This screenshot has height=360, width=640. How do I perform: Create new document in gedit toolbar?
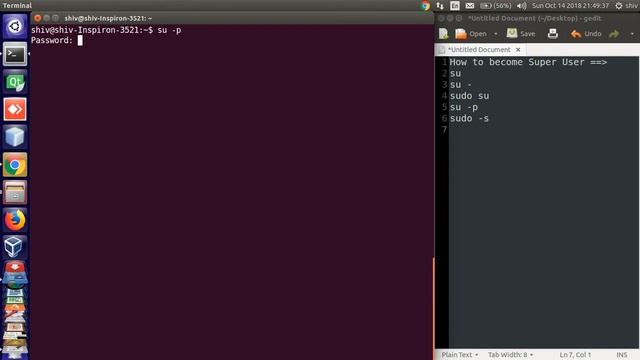443,34
